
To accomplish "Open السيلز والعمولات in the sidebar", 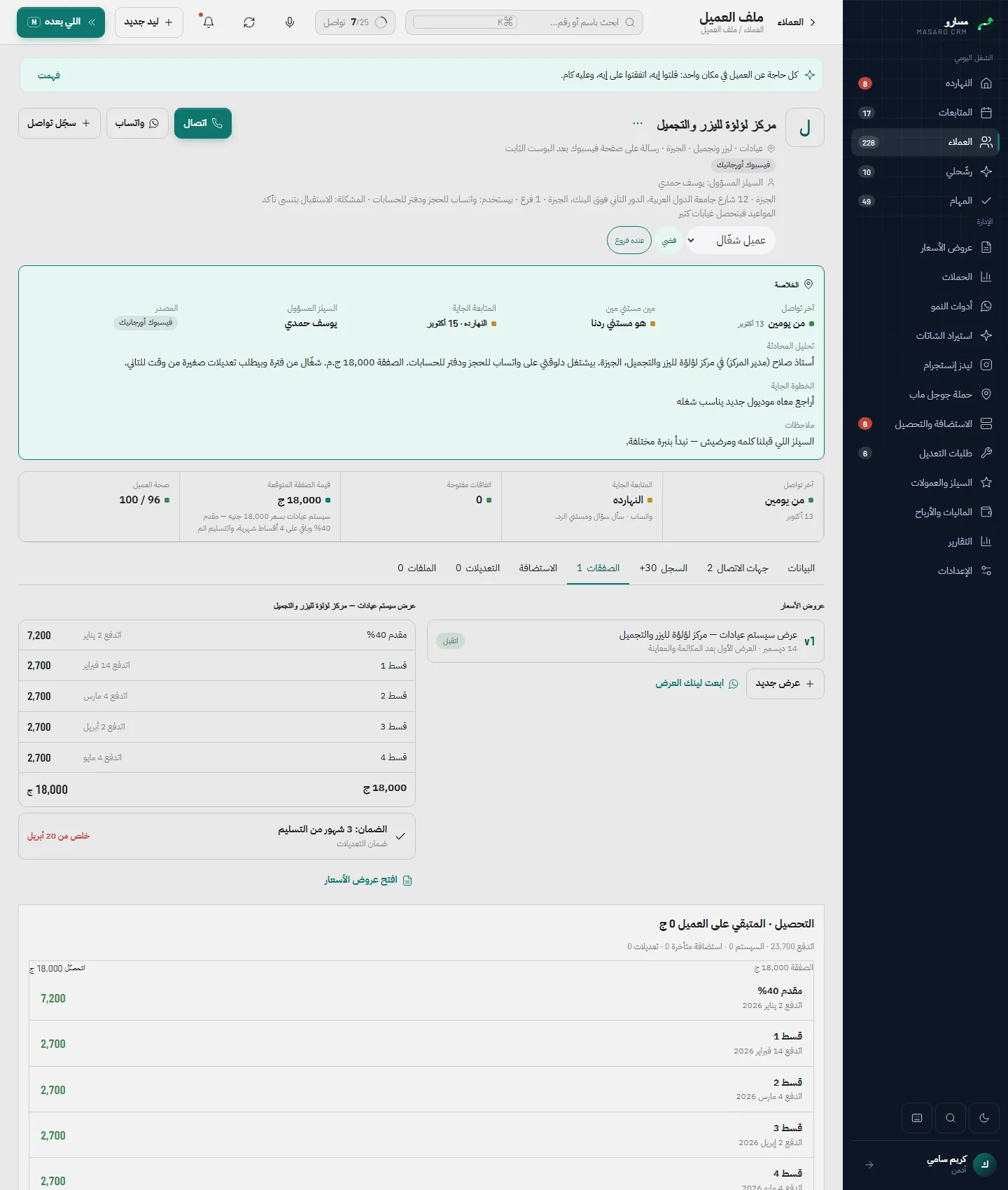I will (x=925, y=482).
